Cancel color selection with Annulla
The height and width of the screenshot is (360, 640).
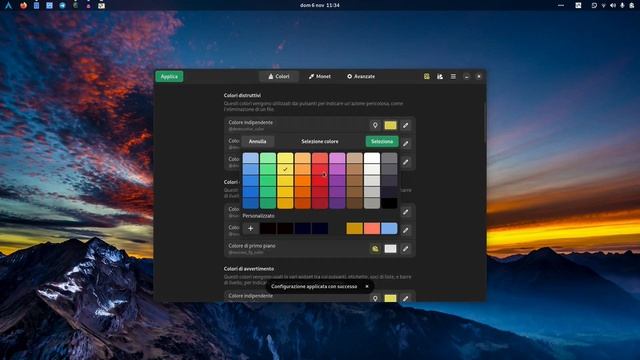pyautogui.click(x=258, y=142)
